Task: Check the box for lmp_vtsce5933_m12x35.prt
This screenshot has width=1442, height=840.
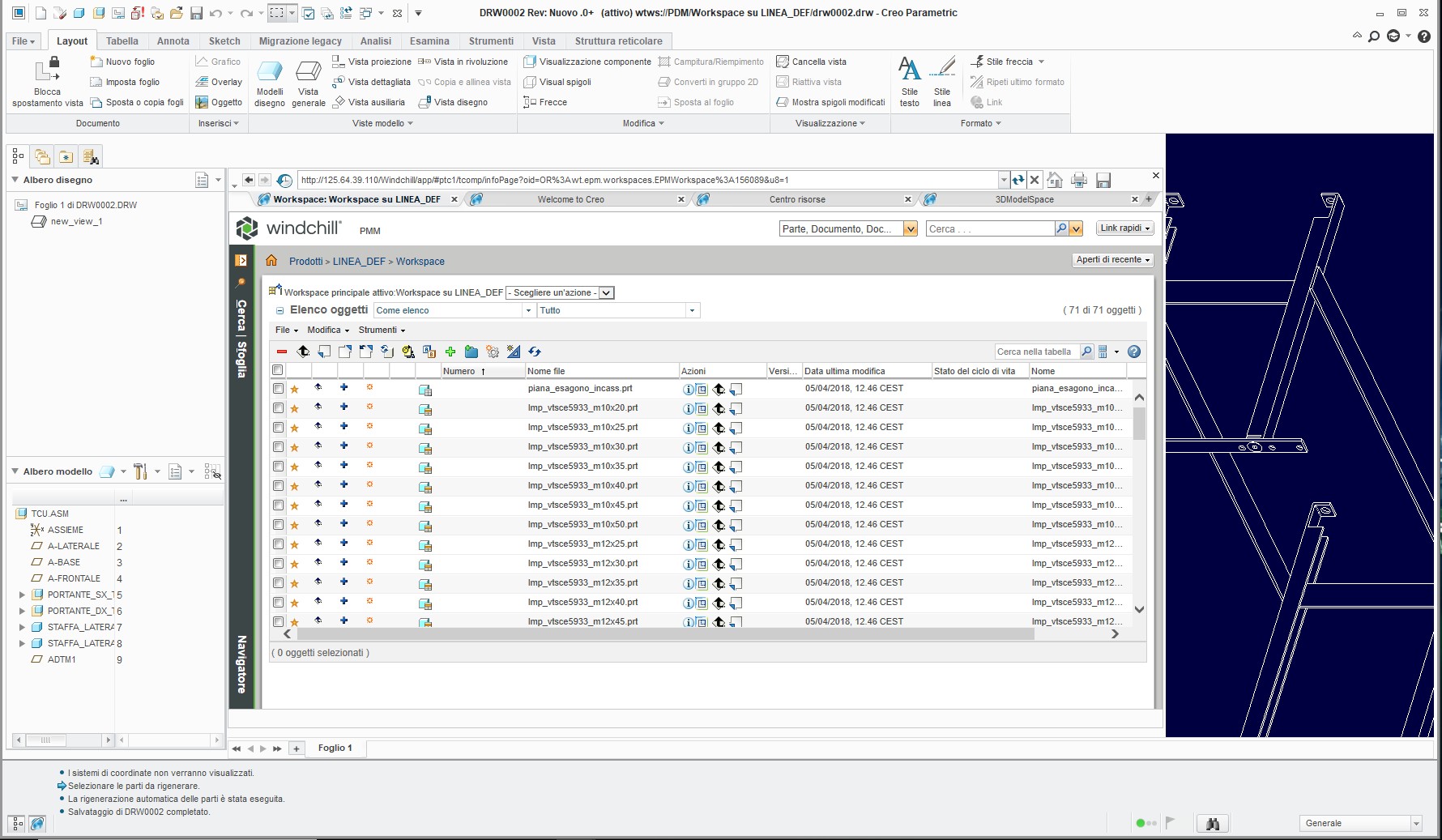Action: tap(278, 583)
